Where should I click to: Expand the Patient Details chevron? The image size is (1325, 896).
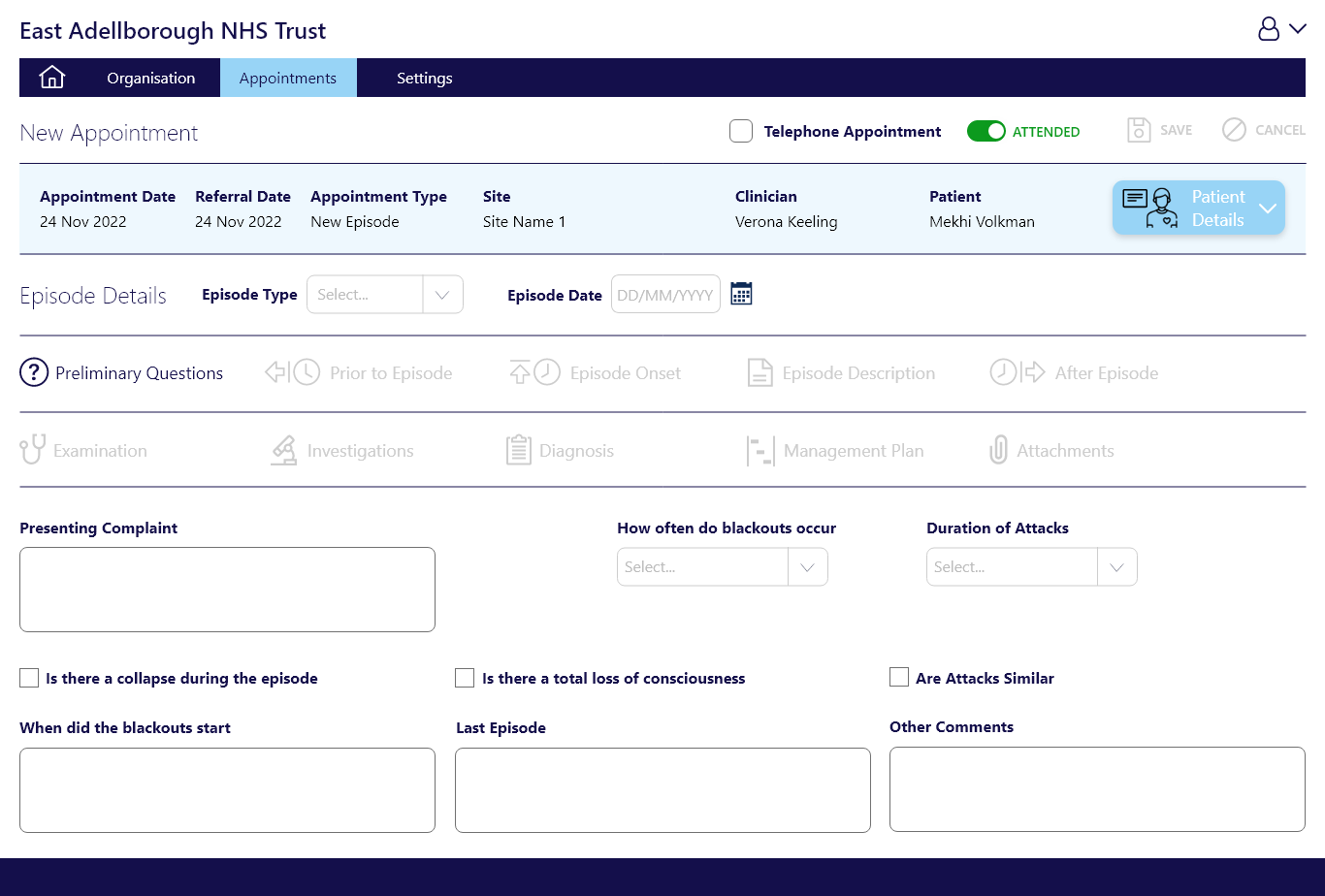click(x=1268, y=208)
